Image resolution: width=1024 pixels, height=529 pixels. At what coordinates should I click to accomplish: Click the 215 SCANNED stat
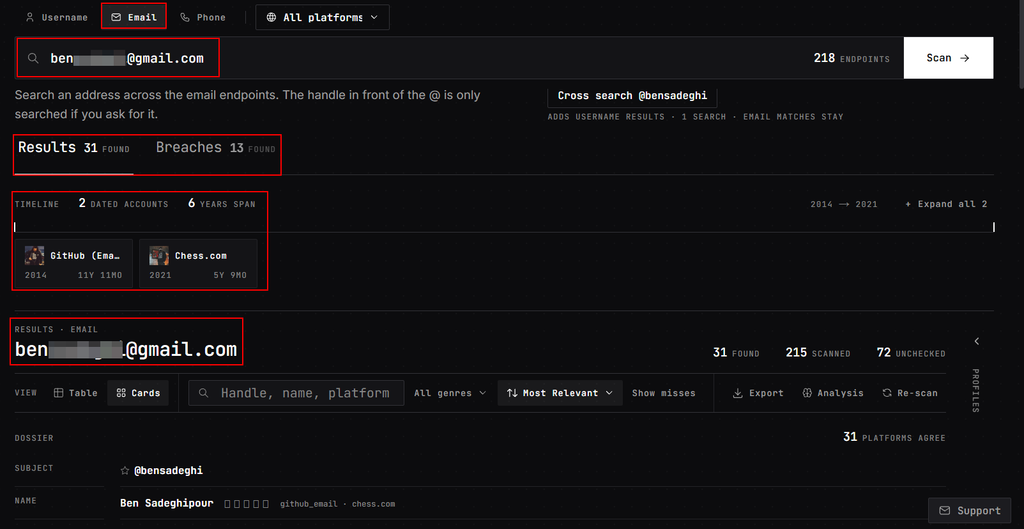[x=818, y=353]
